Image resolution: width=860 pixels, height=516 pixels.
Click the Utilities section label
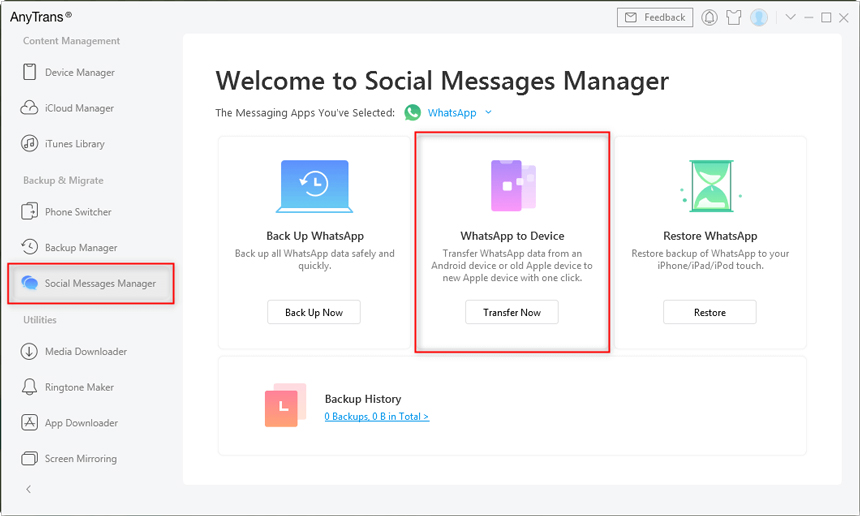pos(39,320)
